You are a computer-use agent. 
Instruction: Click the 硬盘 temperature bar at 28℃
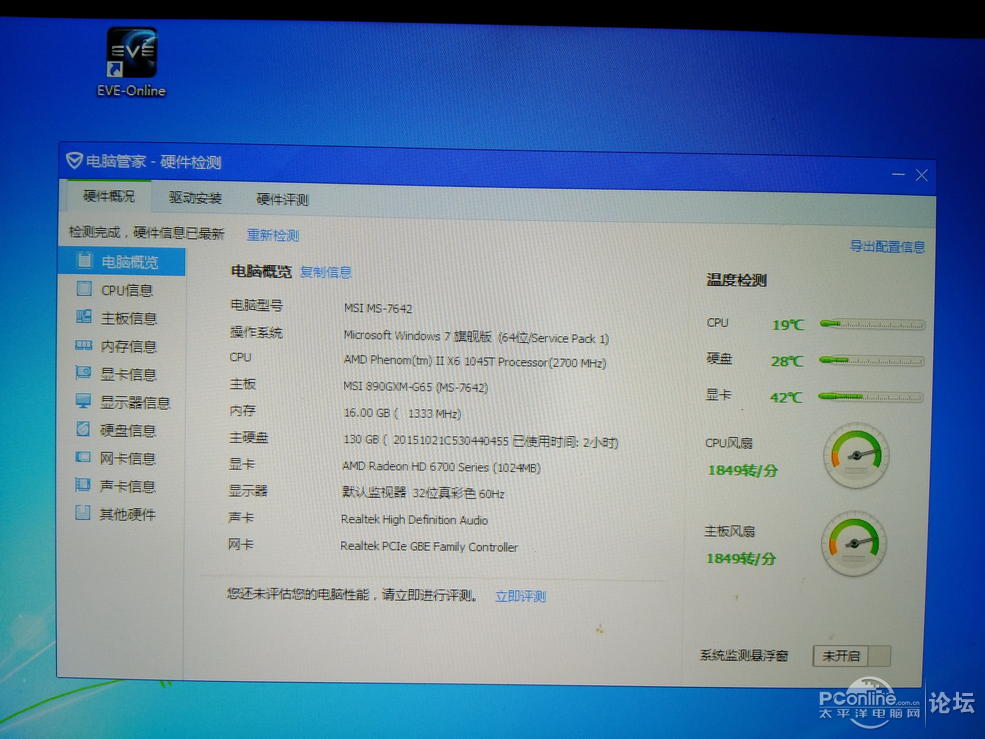(871, 361)
